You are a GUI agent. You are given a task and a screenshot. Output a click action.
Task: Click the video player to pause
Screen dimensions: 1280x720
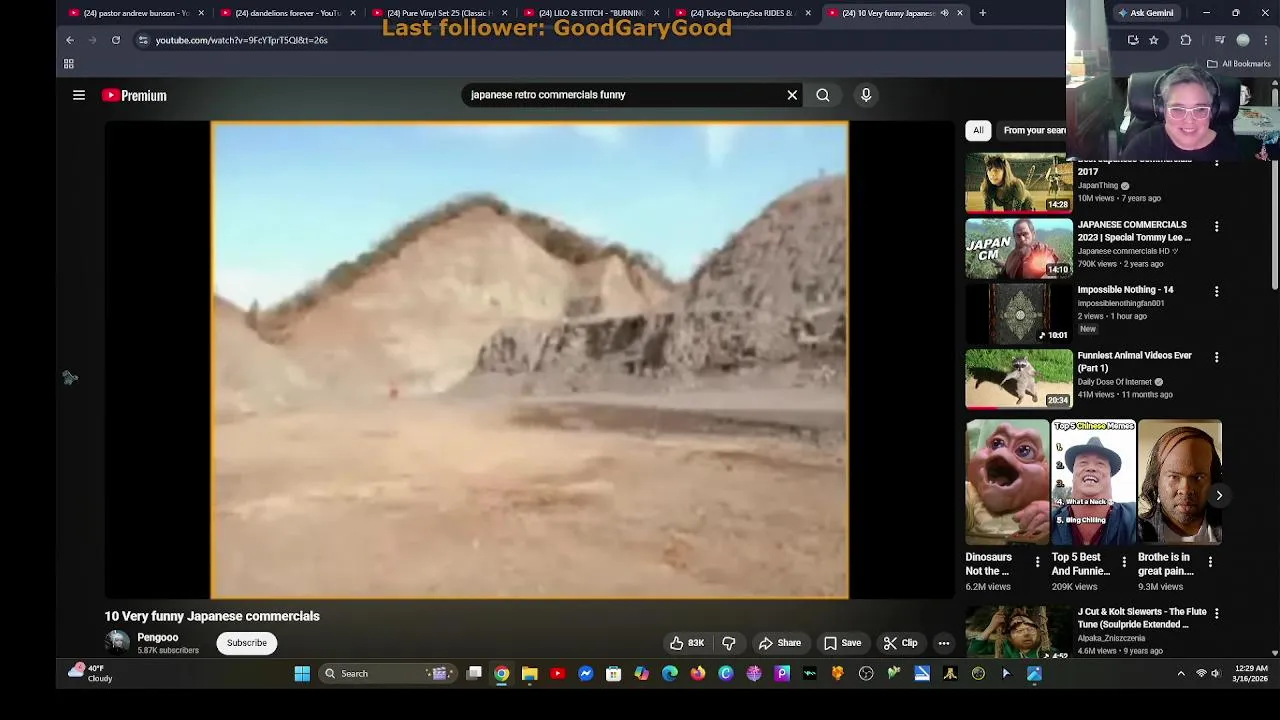coord(529,360)
